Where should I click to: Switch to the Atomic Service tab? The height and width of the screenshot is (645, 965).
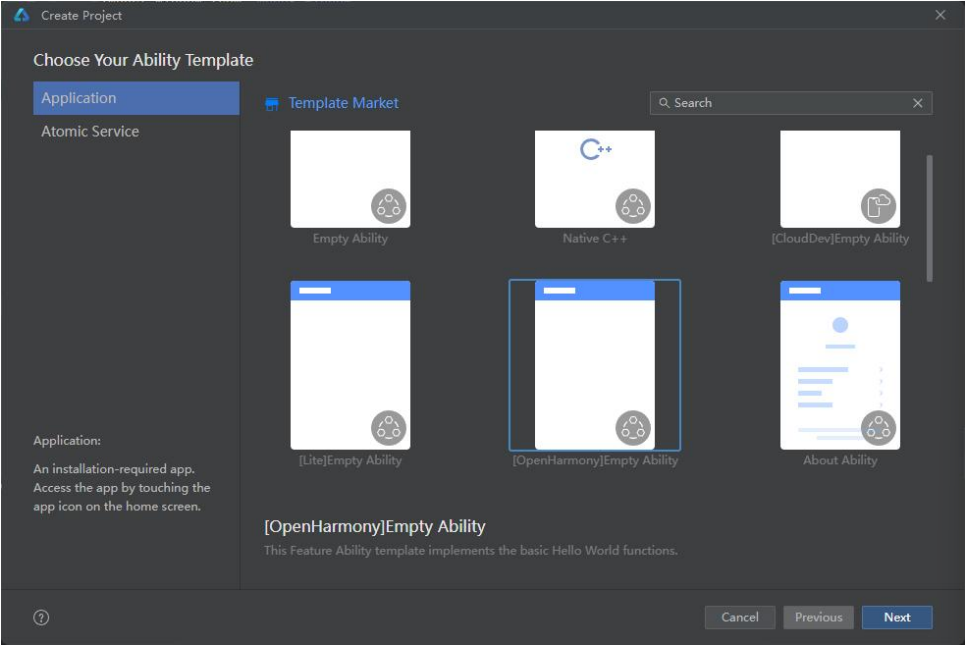click(136, 131)
